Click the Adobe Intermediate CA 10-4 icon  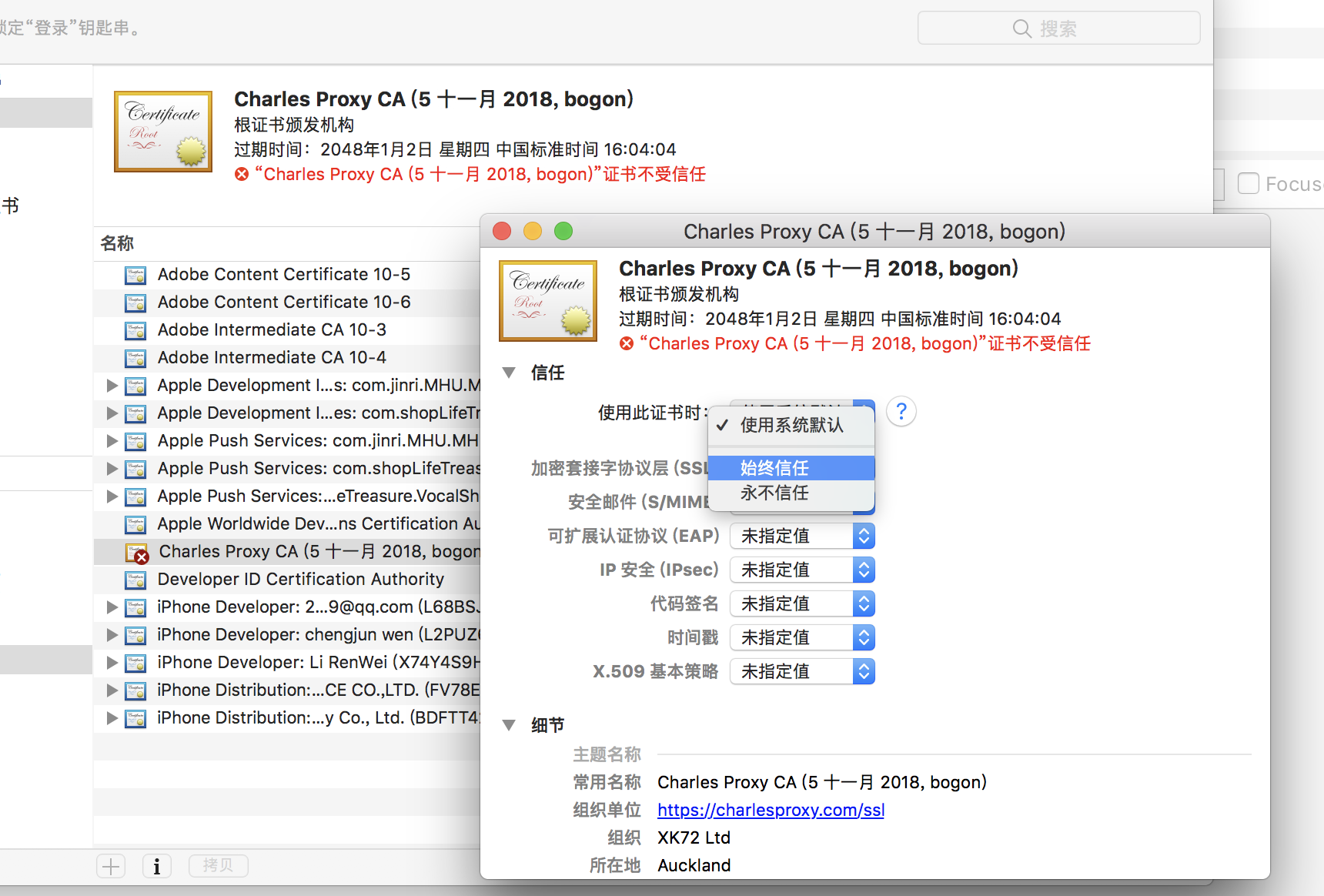pyautogui.click(x=135, y=358)
